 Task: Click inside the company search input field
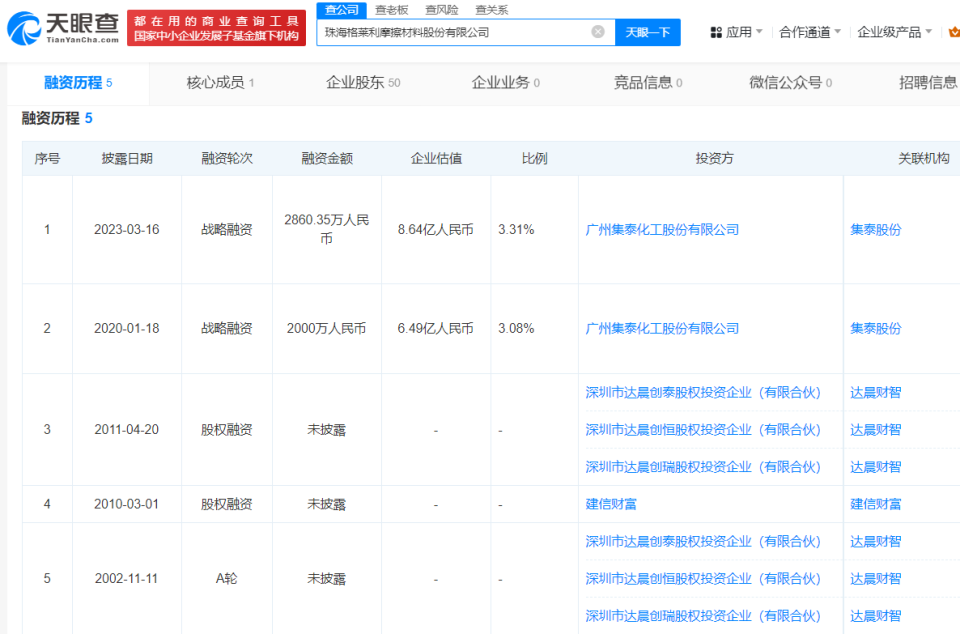click(x=450, y=31)
